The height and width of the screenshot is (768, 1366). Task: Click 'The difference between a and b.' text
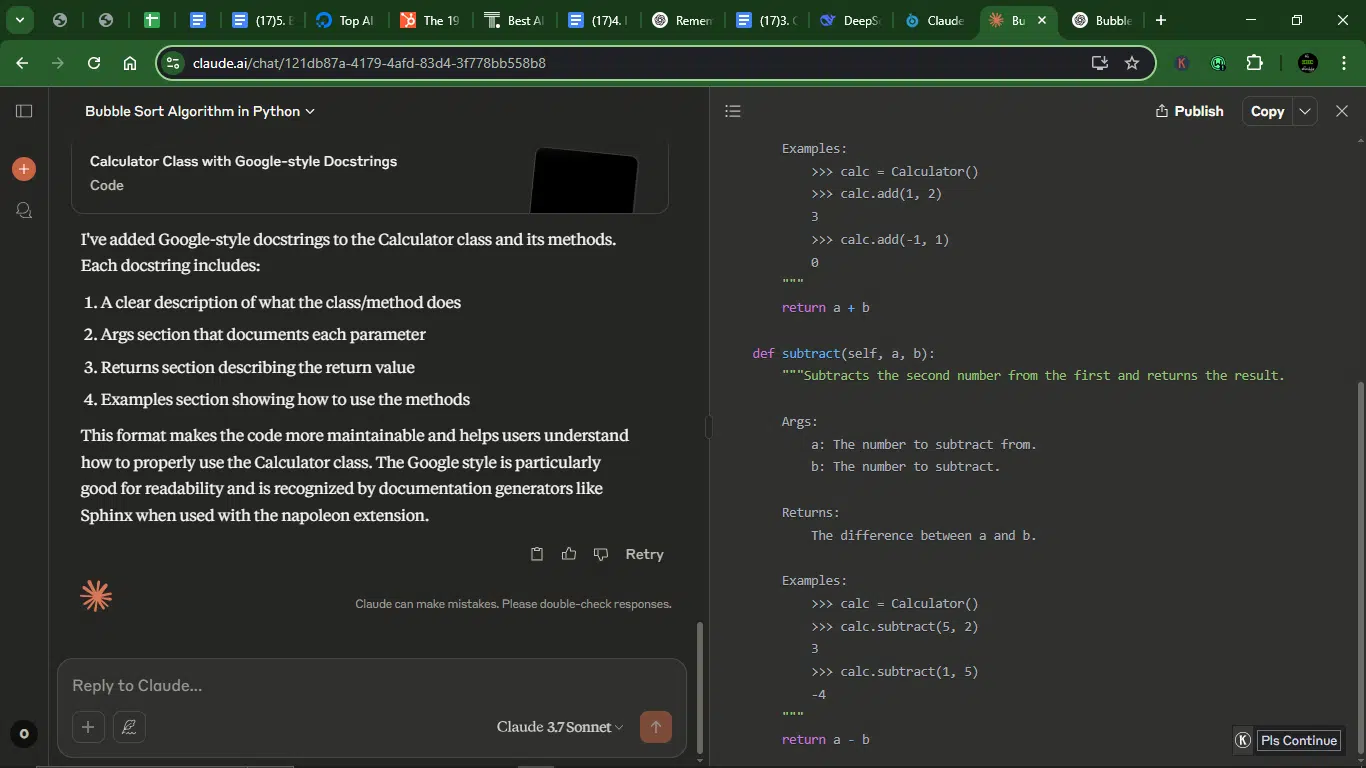[x=923, y=536]
